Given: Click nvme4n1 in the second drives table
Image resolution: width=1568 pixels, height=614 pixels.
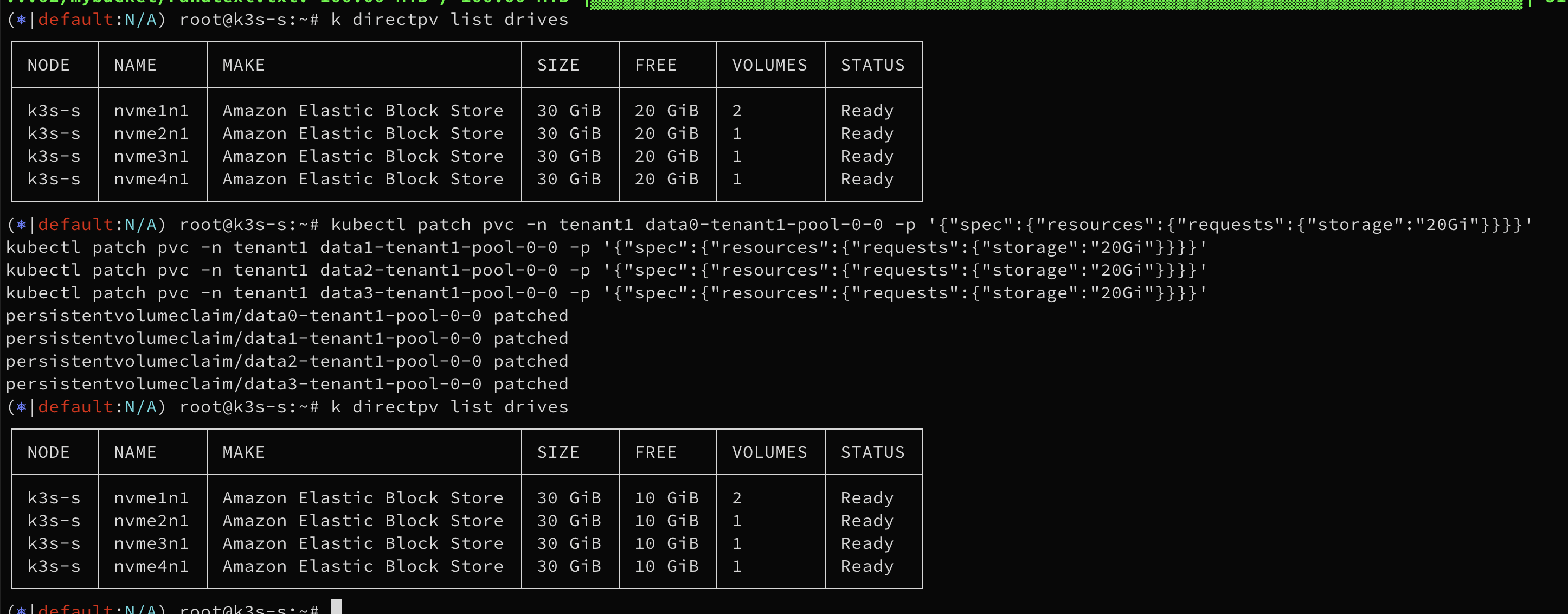Looking at the screenshot, I should coord(152,566).
